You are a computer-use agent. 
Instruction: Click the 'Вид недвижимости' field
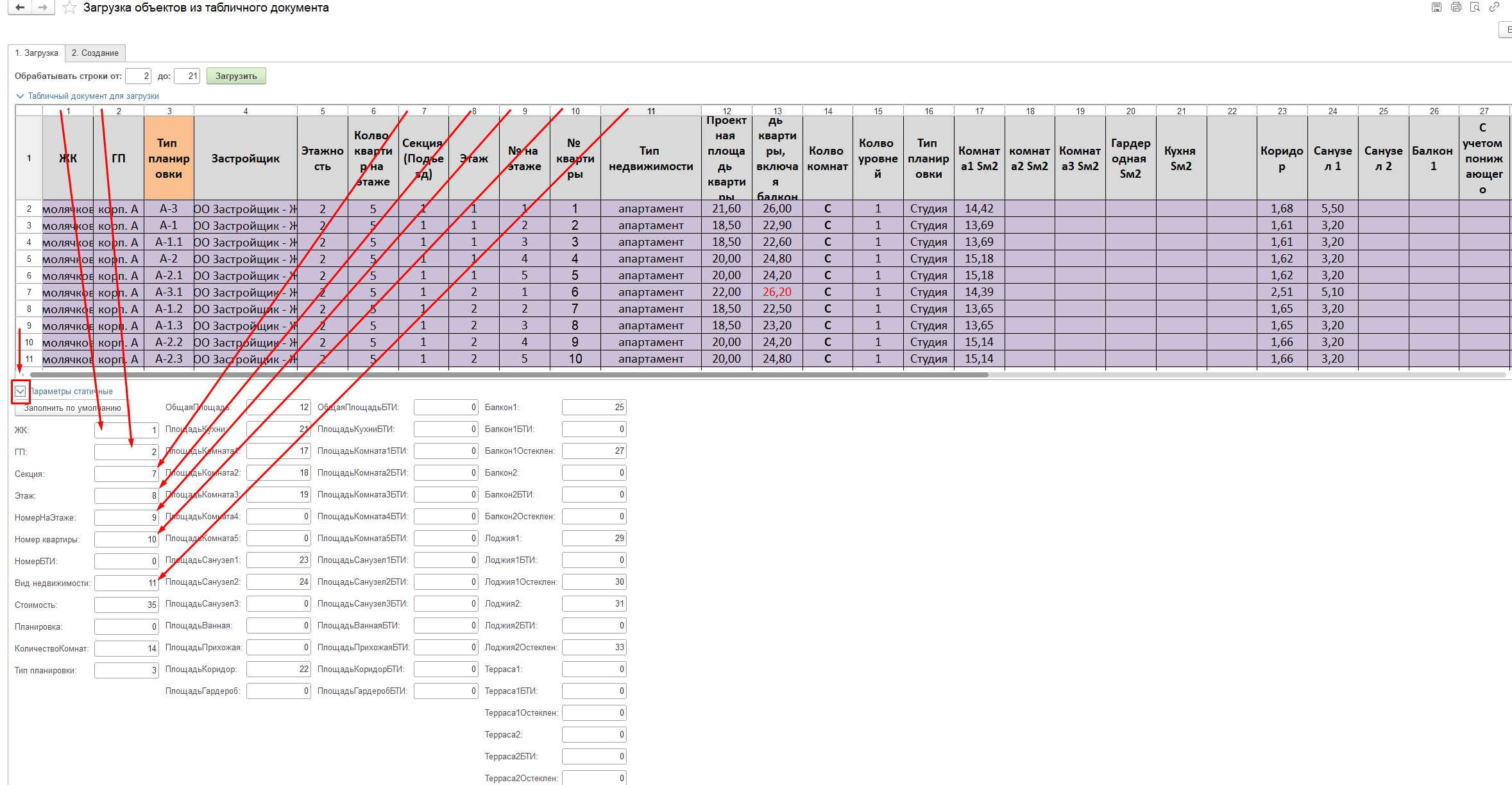[x=126, y=583]
